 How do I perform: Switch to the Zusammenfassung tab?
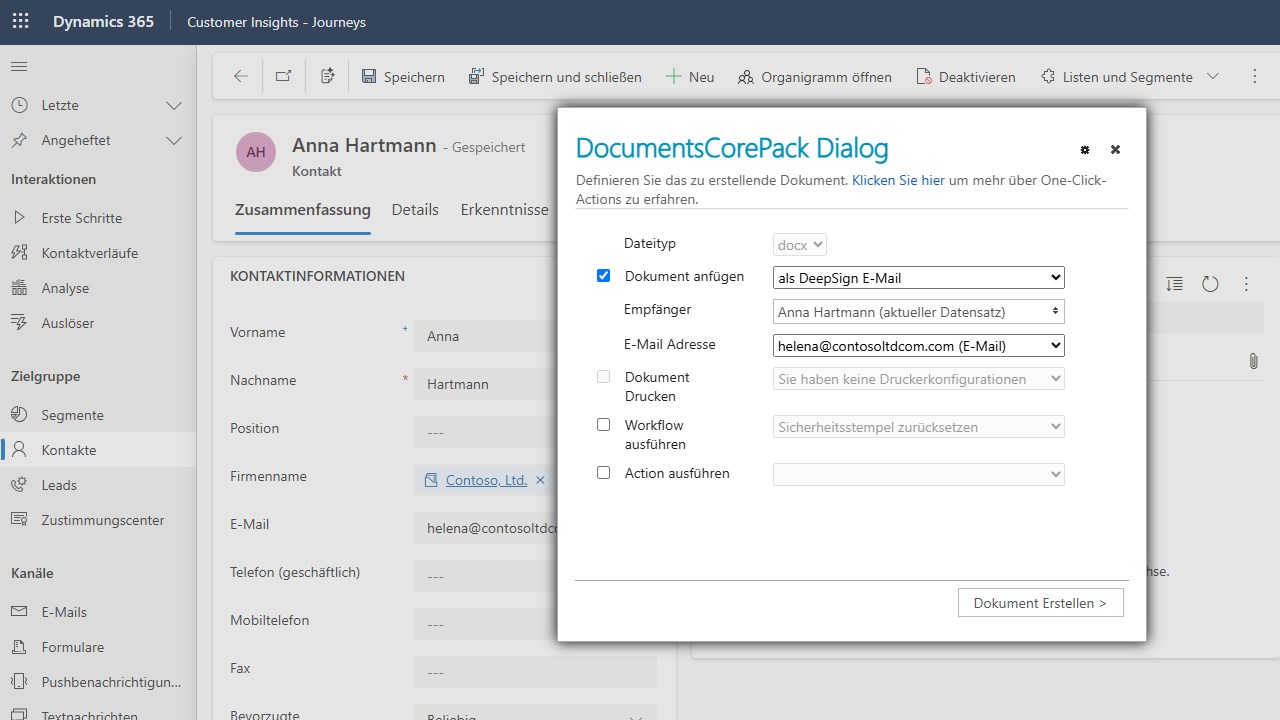point(303,210)
